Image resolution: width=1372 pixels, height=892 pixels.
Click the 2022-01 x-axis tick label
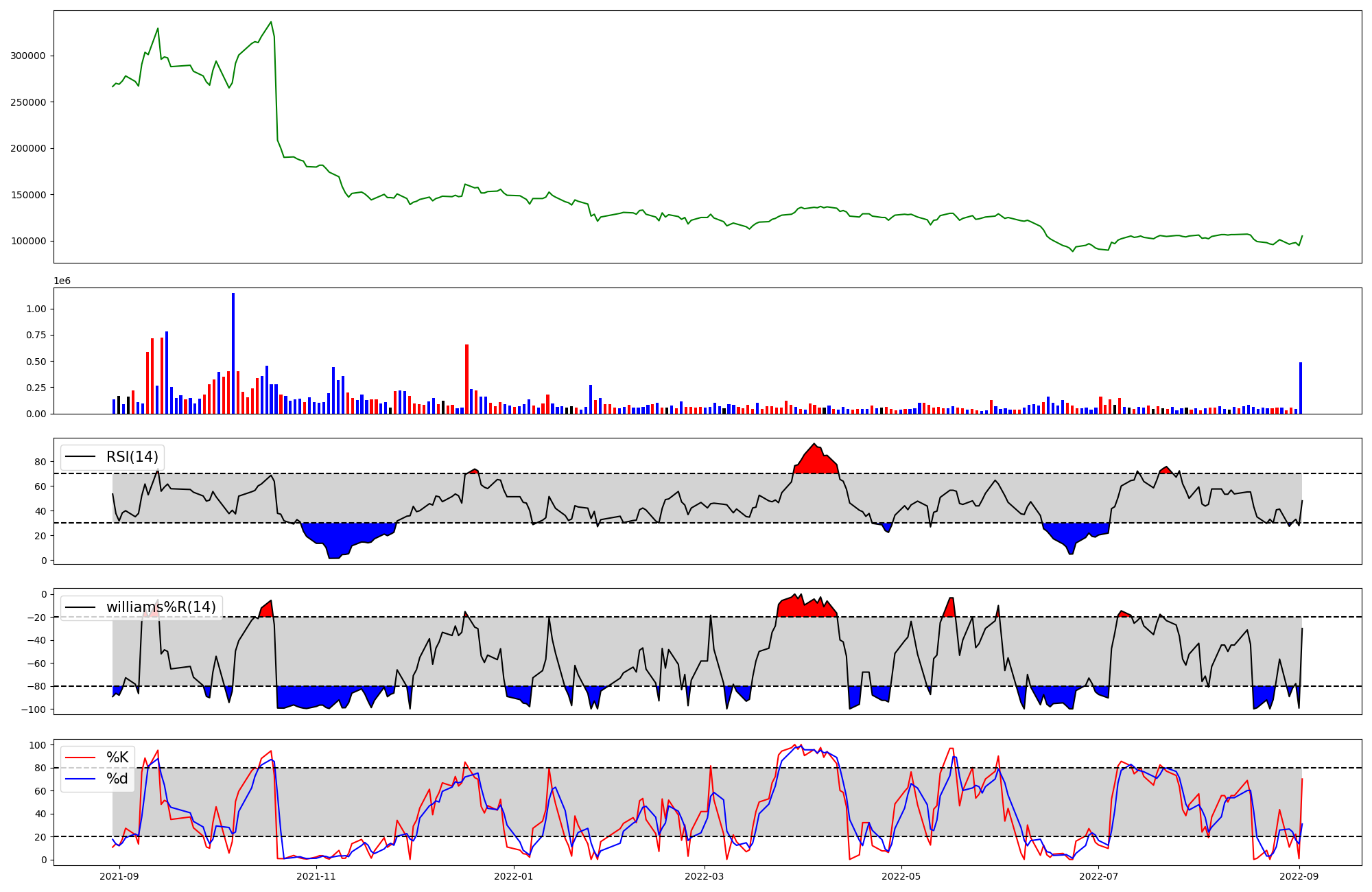(513, 876)
